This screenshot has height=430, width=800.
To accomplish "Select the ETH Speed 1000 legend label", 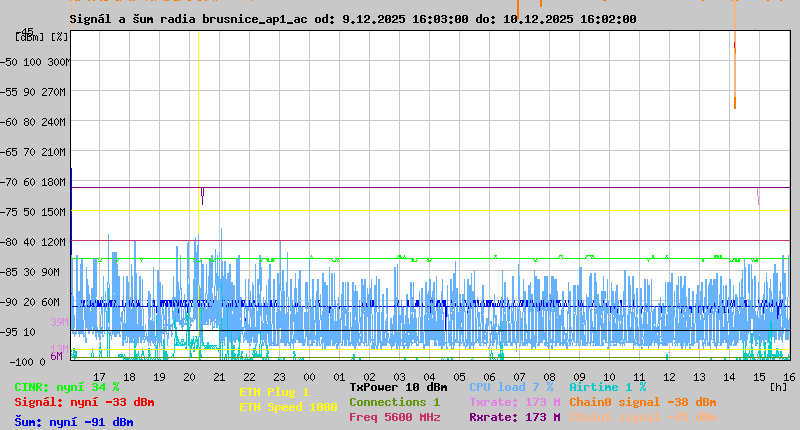I will [x=288, y=407].
